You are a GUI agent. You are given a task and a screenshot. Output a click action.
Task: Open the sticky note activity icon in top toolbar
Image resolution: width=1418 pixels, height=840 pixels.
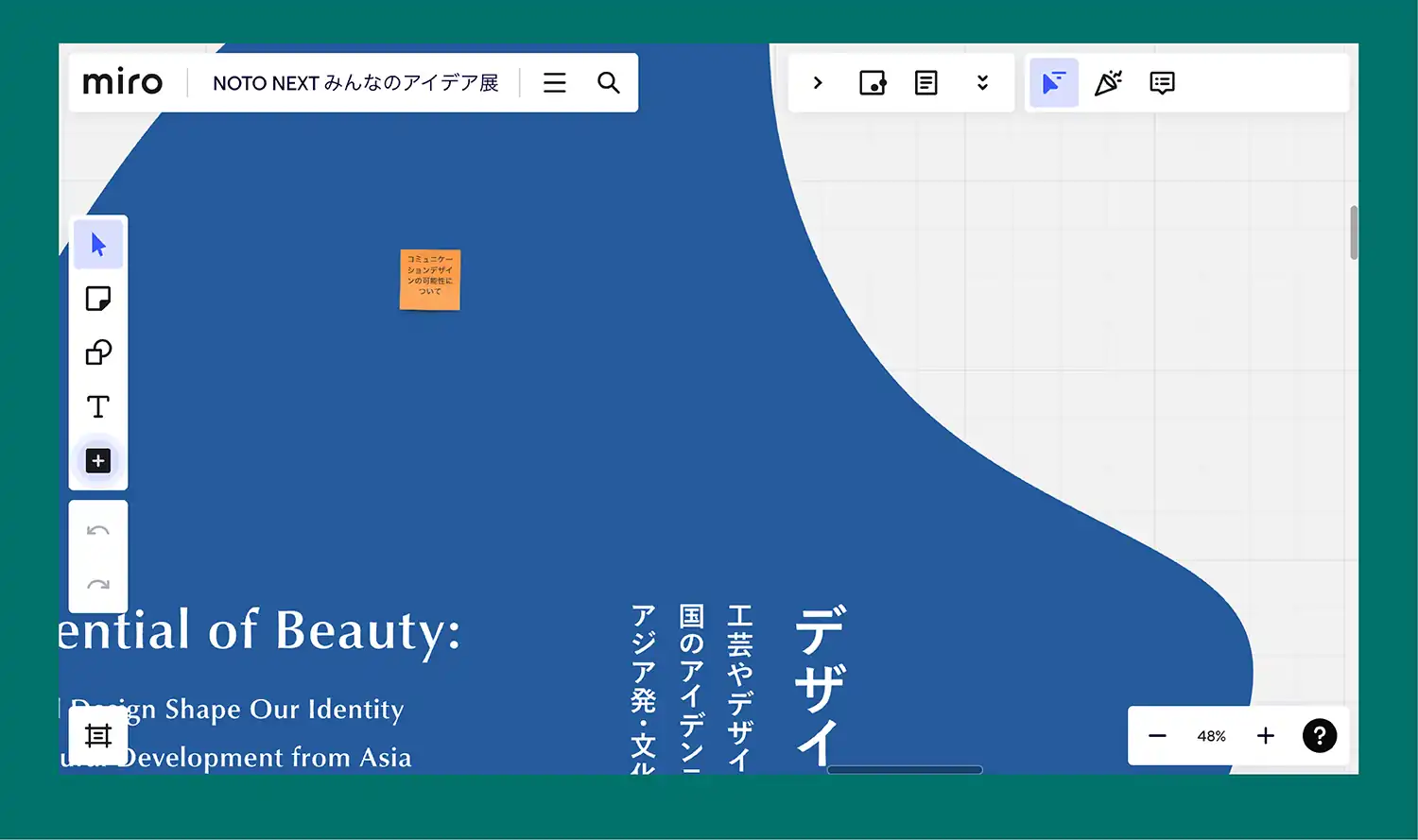(873, 83)
